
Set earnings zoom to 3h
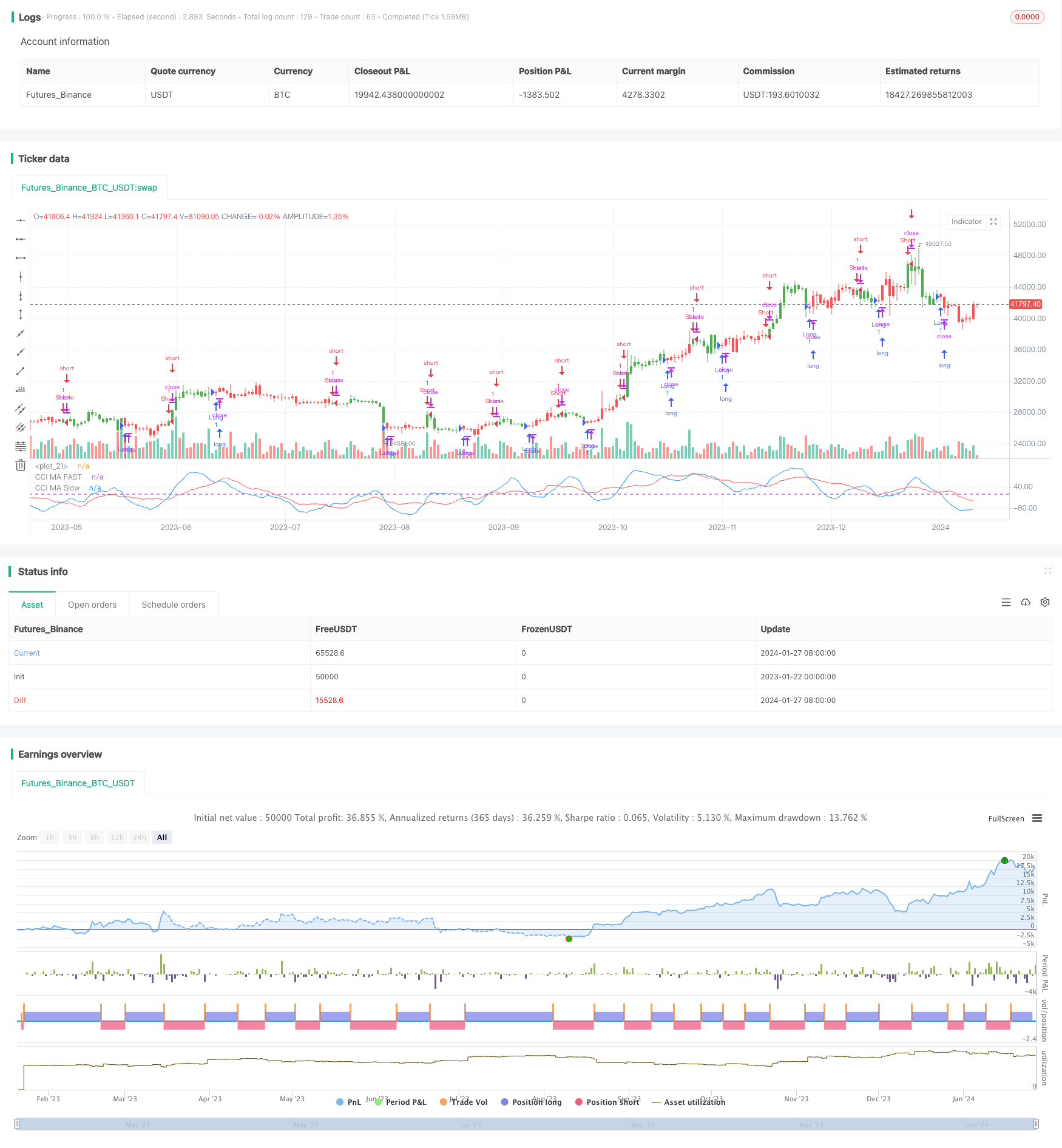[x=72, y=837]
